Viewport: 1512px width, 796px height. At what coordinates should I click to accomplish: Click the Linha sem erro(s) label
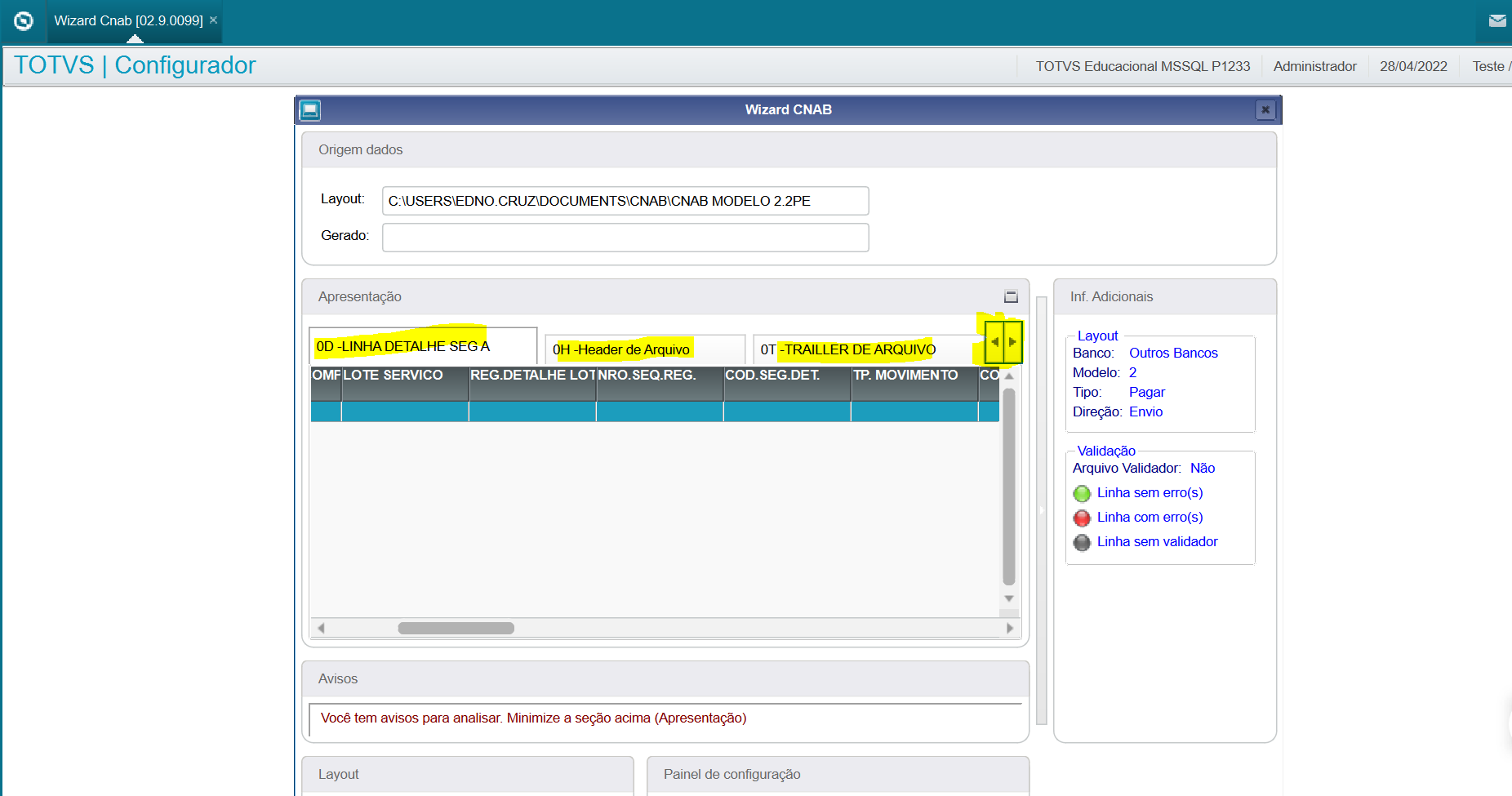(1150, 492)
